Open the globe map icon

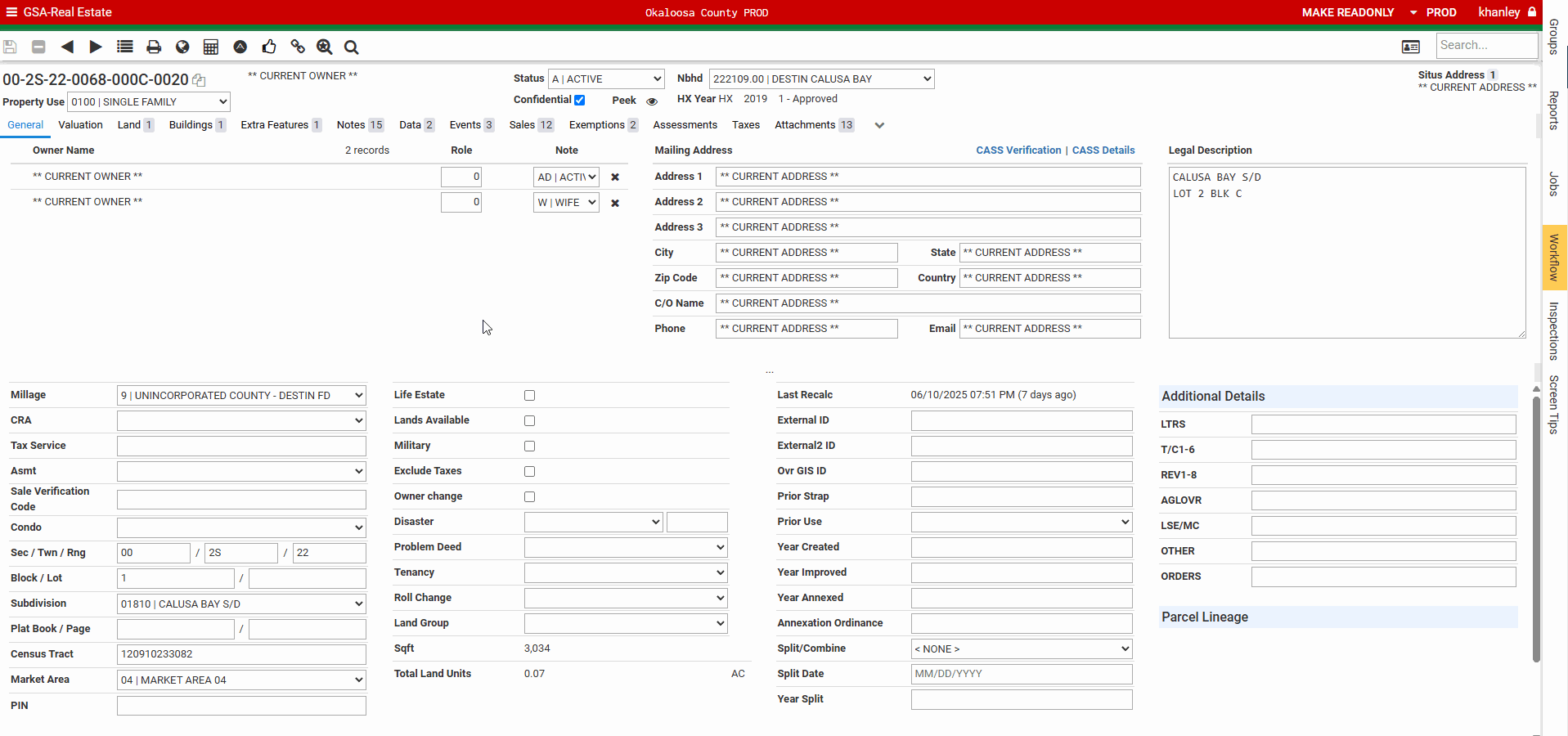tap(182, 47)
